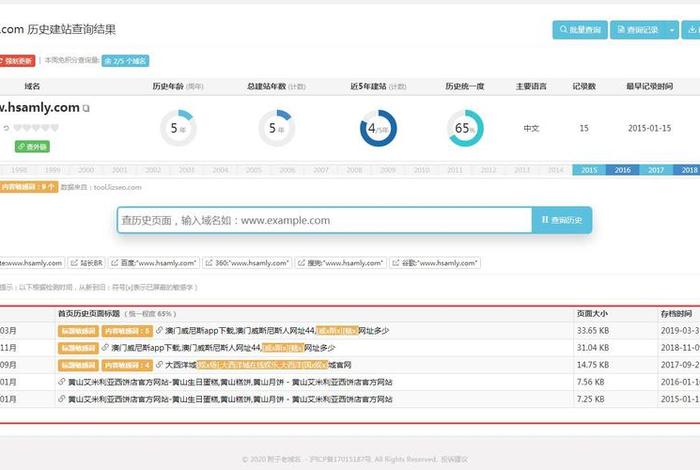Click the 查询历史 search button

[x=562, y=220]
